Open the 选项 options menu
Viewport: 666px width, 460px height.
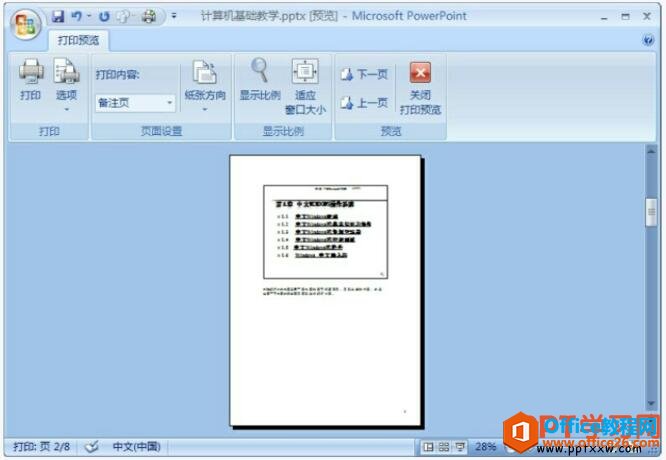pos(67,85)
